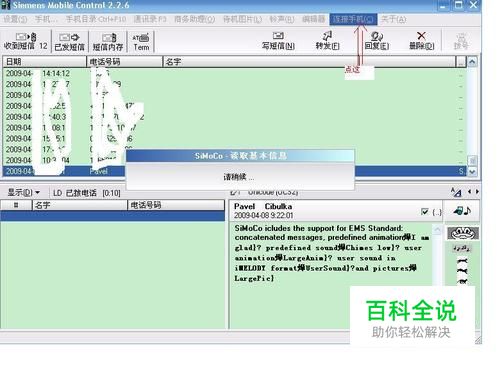
Task: Click the Siemens Mobile Control title icon
Action: [x=6, y=5]
